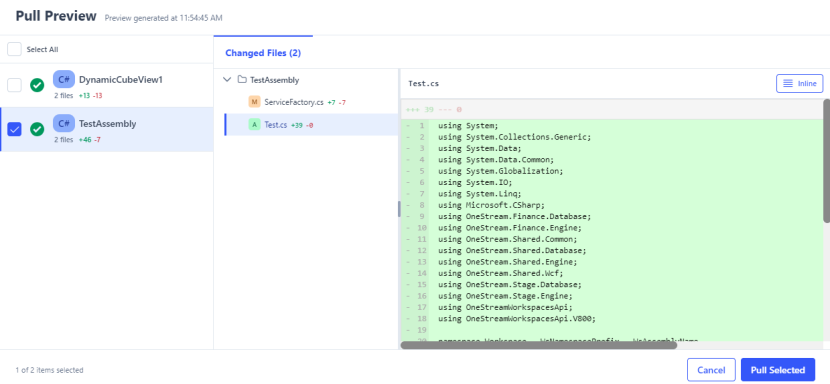
Task: Click the C# icon of TestAssembly
Action: pos(64,123)
